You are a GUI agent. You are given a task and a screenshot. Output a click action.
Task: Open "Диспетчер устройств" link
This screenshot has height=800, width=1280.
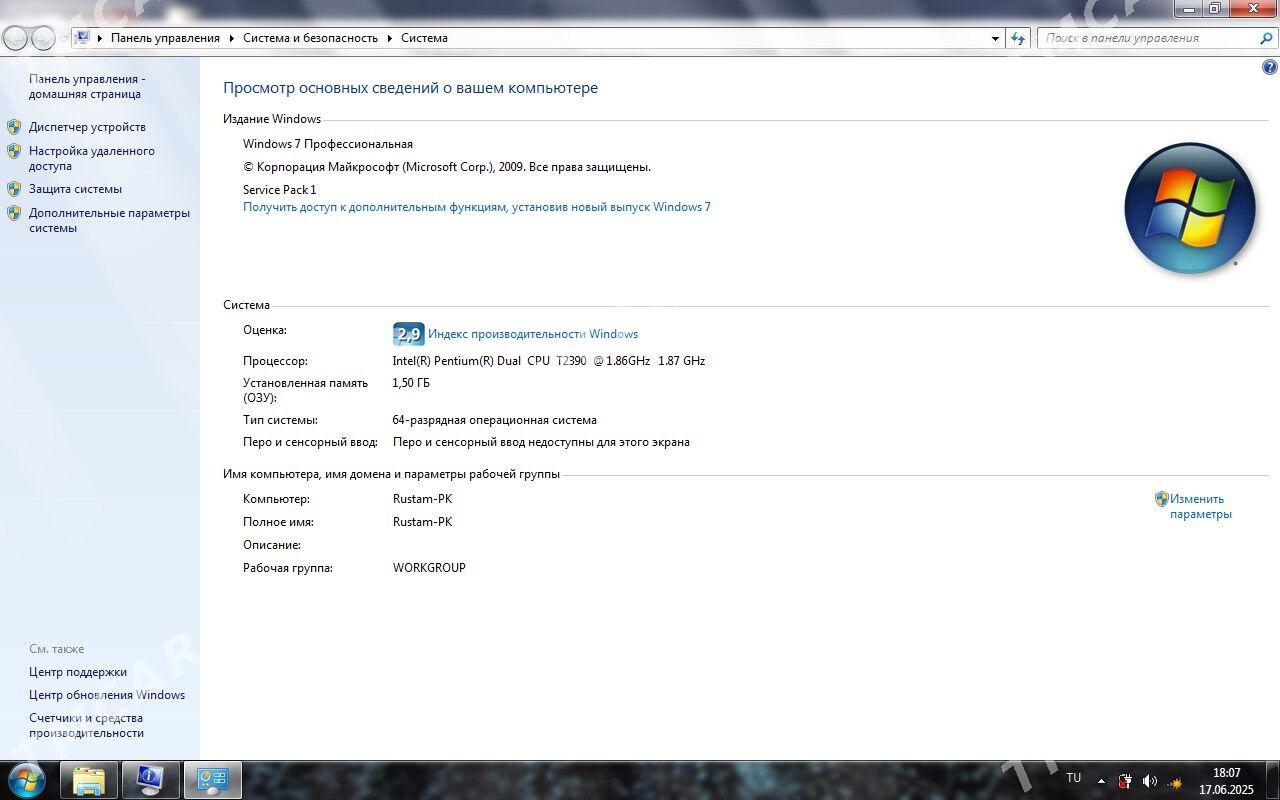pyautogui.click(x=87, y=127)
